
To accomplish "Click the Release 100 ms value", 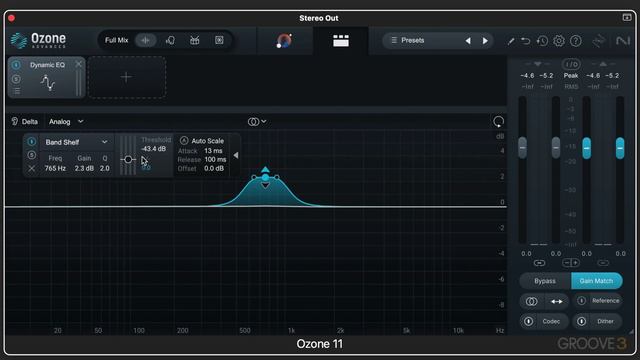I will pos(215,159).
